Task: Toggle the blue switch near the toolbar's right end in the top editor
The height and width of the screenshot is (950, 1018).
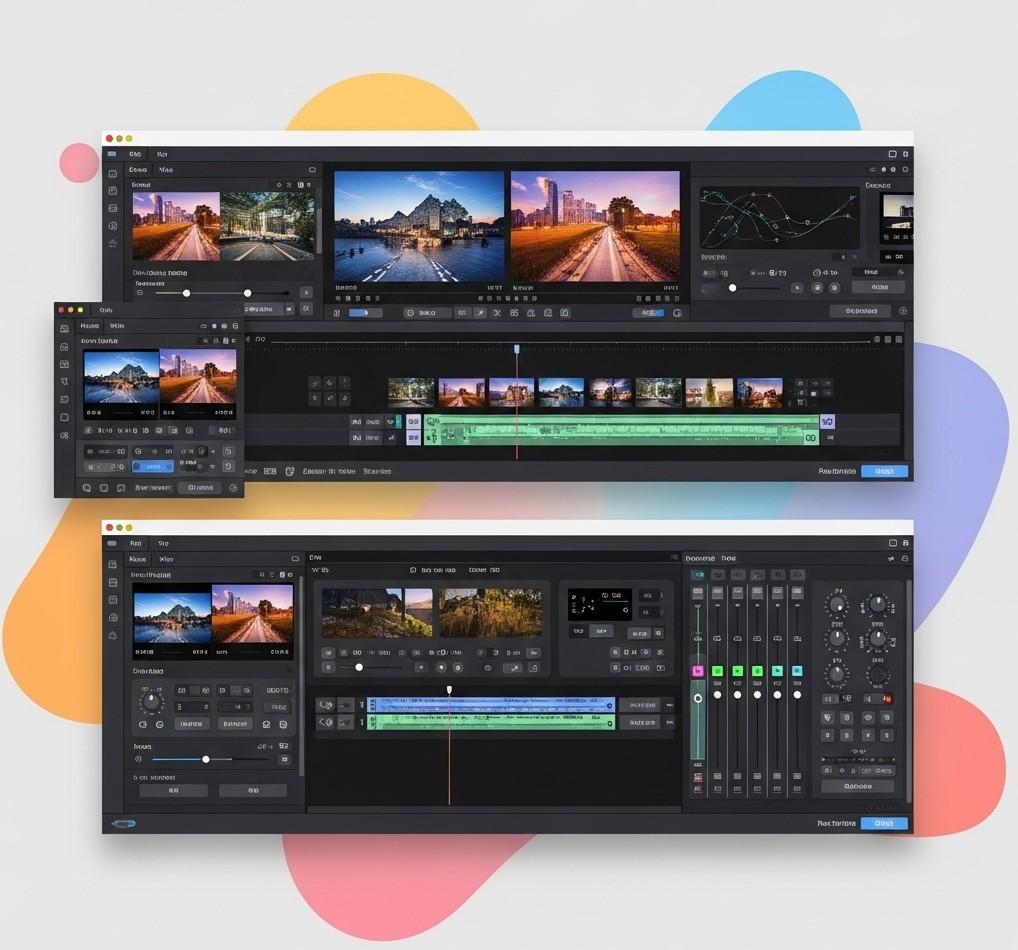Action: pyautogui.click(x=648, y=313)
